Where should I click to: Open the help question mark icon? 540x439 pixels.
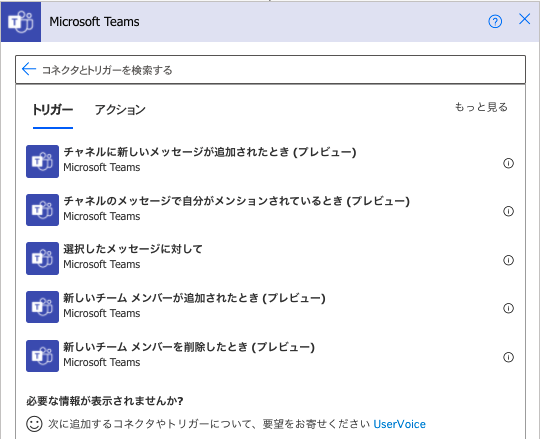point(495,22)
